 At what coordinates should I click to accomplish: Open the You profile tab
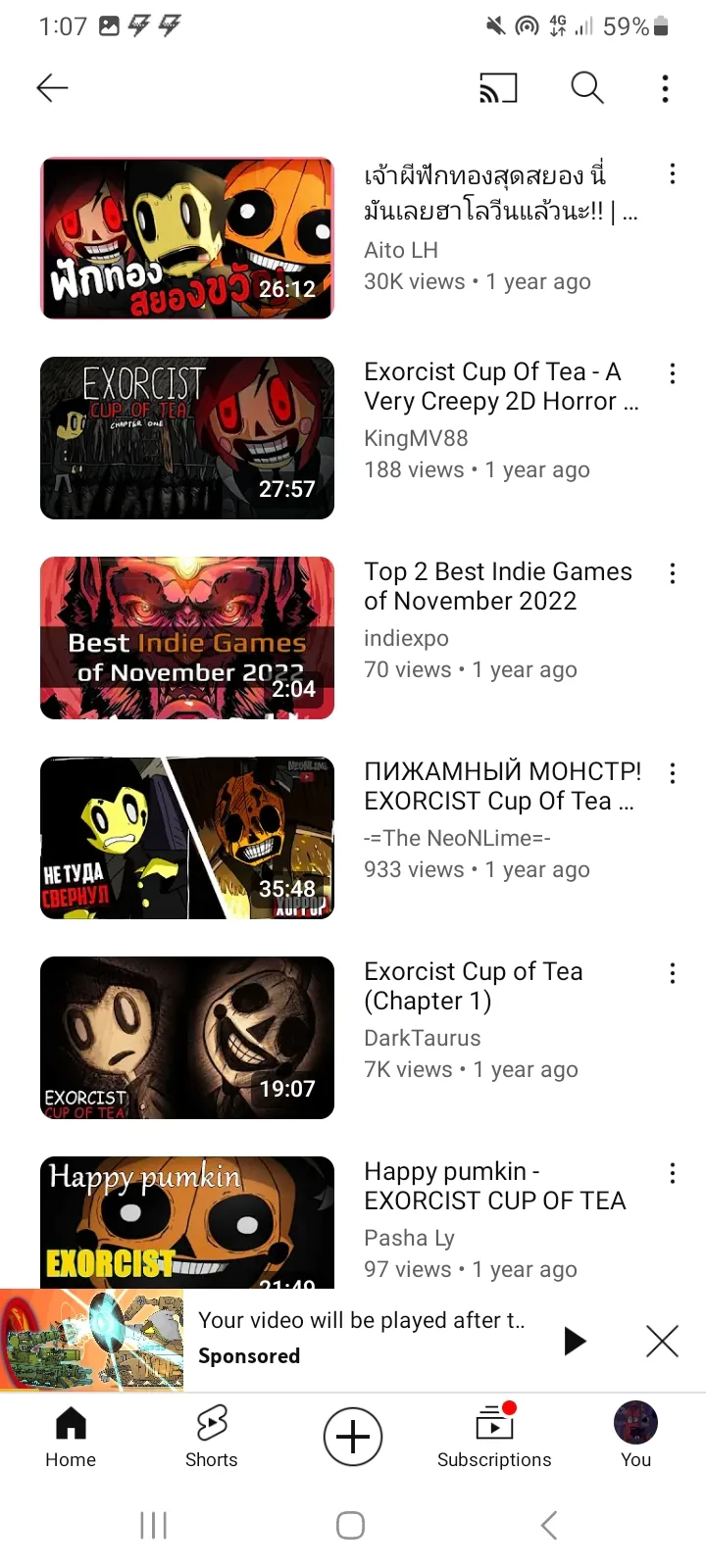pyautogui.click(x=635, y=1437)
